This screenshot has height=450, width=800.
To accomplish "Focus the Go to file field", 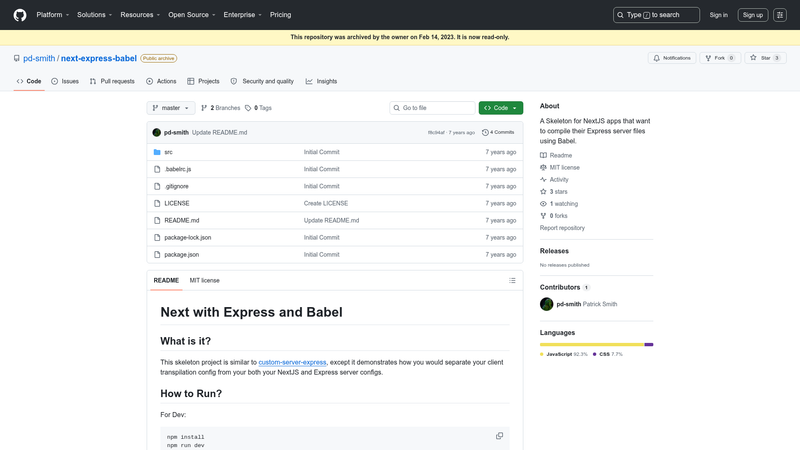I will click(432, 108).
